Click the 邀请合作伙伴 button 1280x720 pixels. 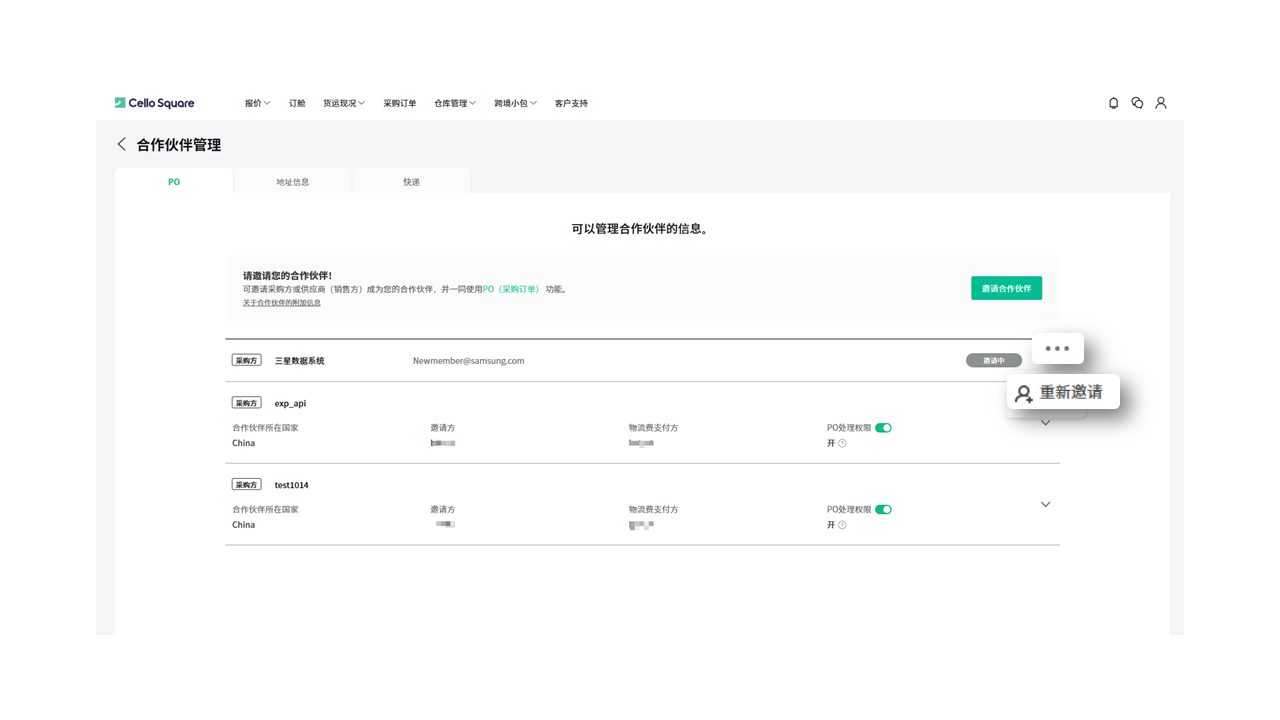pyautogui.click(x=1006, y=288)
